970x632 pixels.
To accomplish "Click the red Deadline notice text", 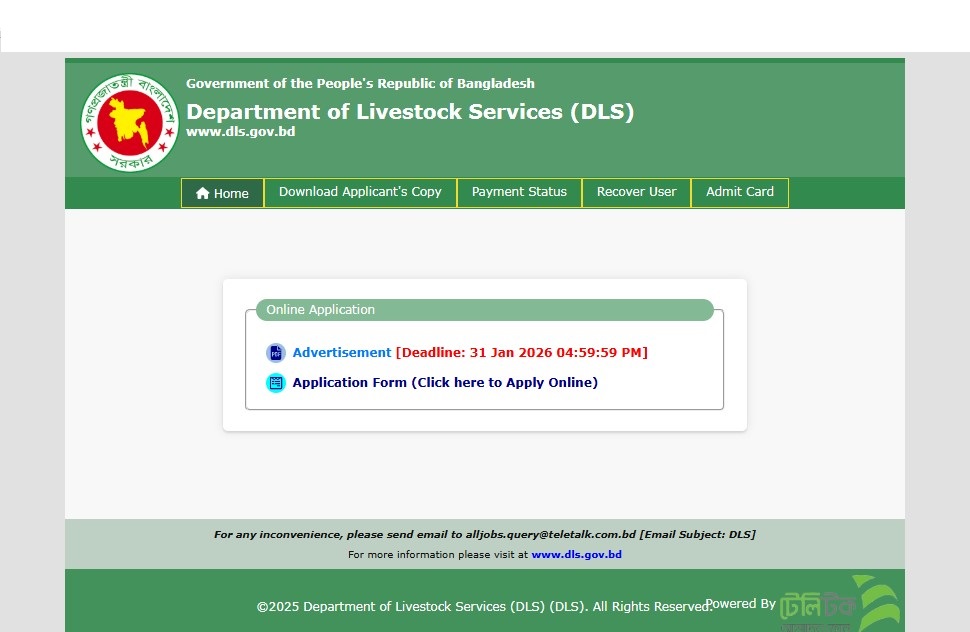I will click(x=522, y=353).
